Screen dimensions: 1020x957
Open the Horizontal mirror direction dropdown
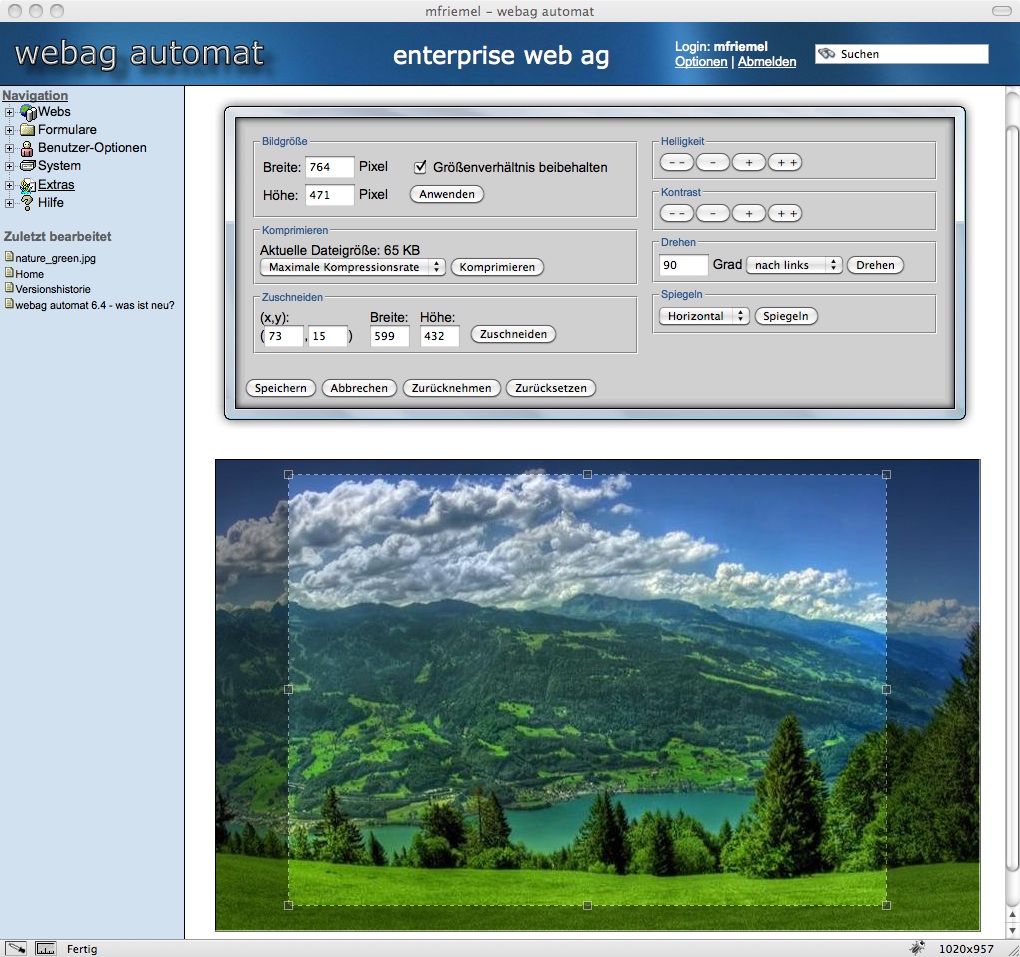click(704, 316)
